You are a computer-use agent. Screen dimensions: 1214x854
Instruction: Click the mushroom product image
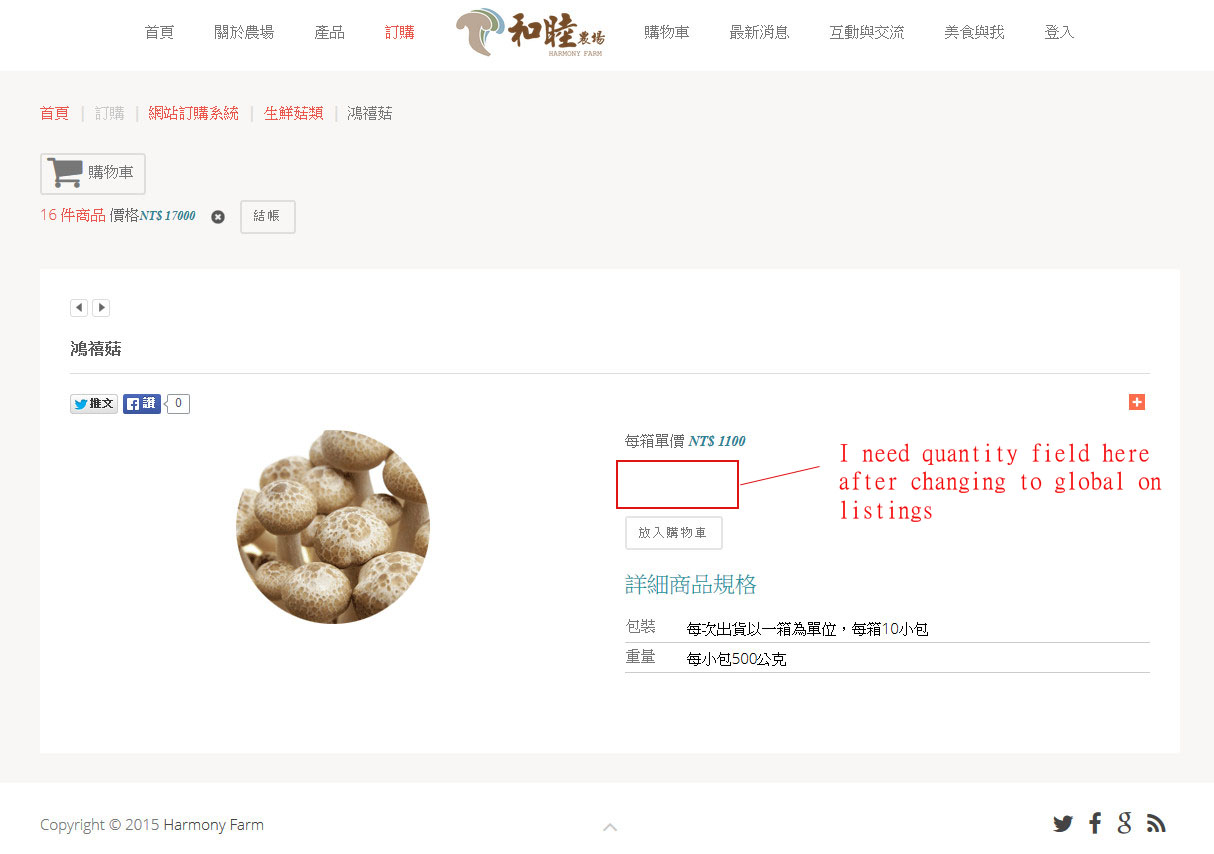333,527
